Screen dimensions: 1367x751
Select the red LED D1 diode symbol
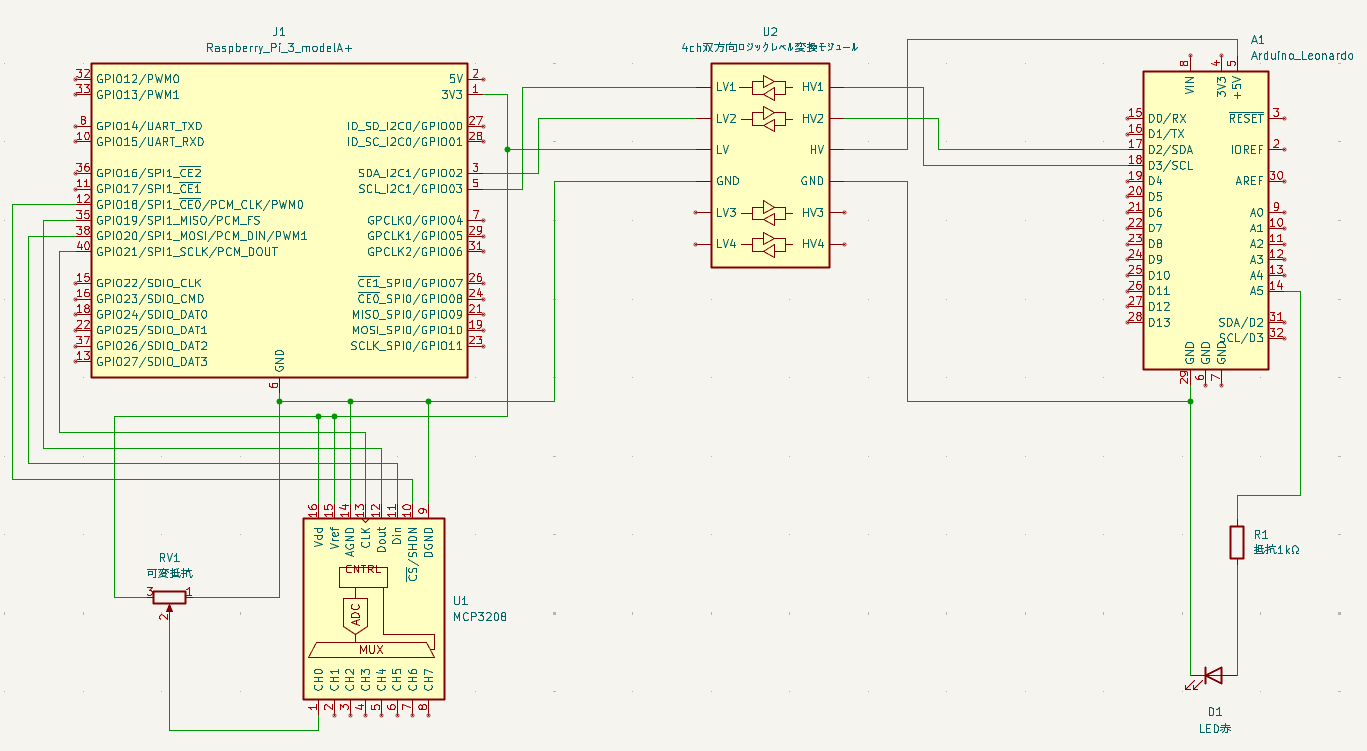coord(1212,675)
